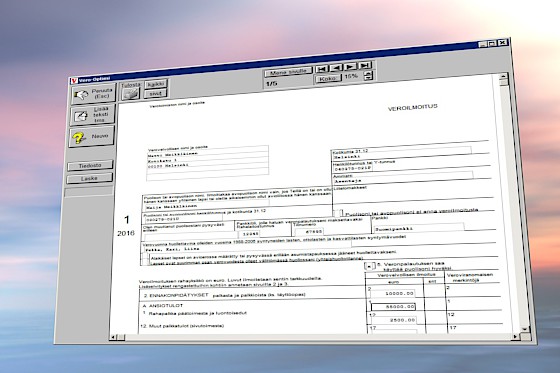This screenshot has width=560, height=373.
Task: Click the Tilinumero field 67890
Action: (x=309, y=232)
